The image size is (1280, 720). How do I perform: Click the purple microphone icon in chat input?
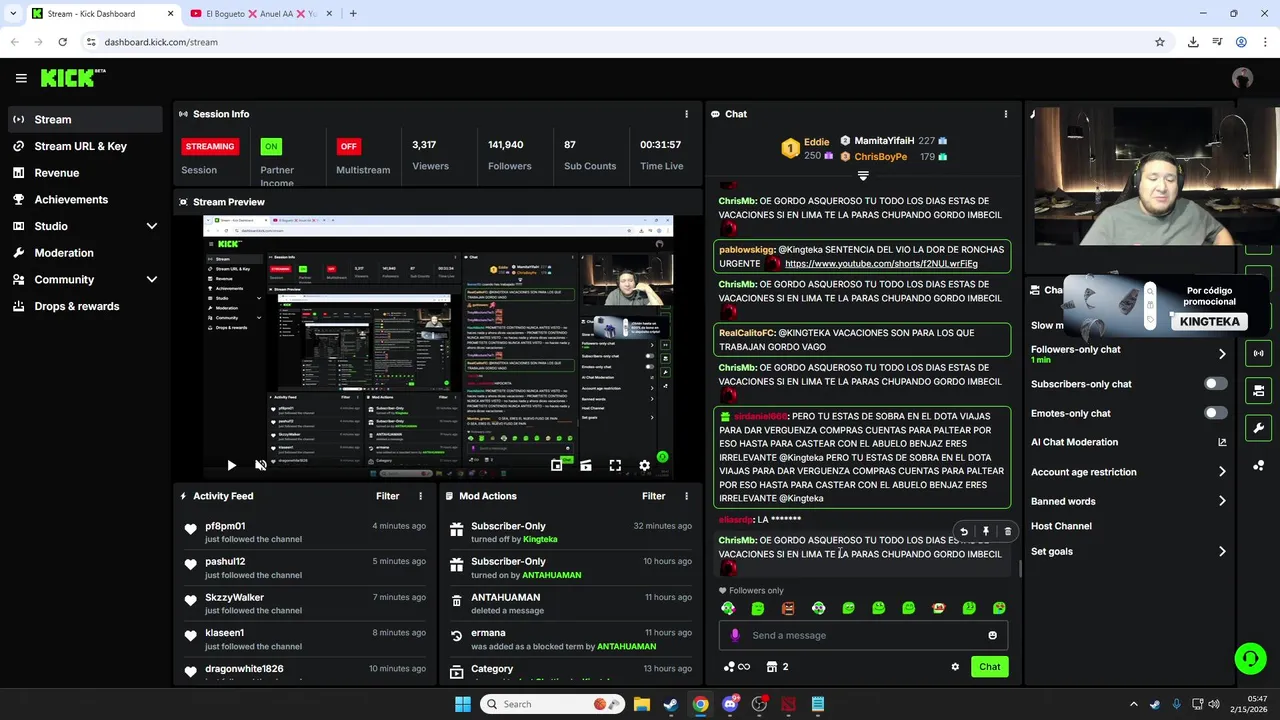pyautogui.click(x=735, y=635)
